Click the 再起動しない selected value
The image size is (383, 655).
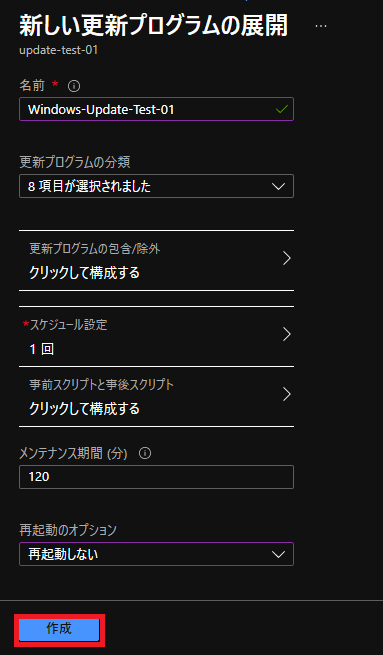click(63, 554)
